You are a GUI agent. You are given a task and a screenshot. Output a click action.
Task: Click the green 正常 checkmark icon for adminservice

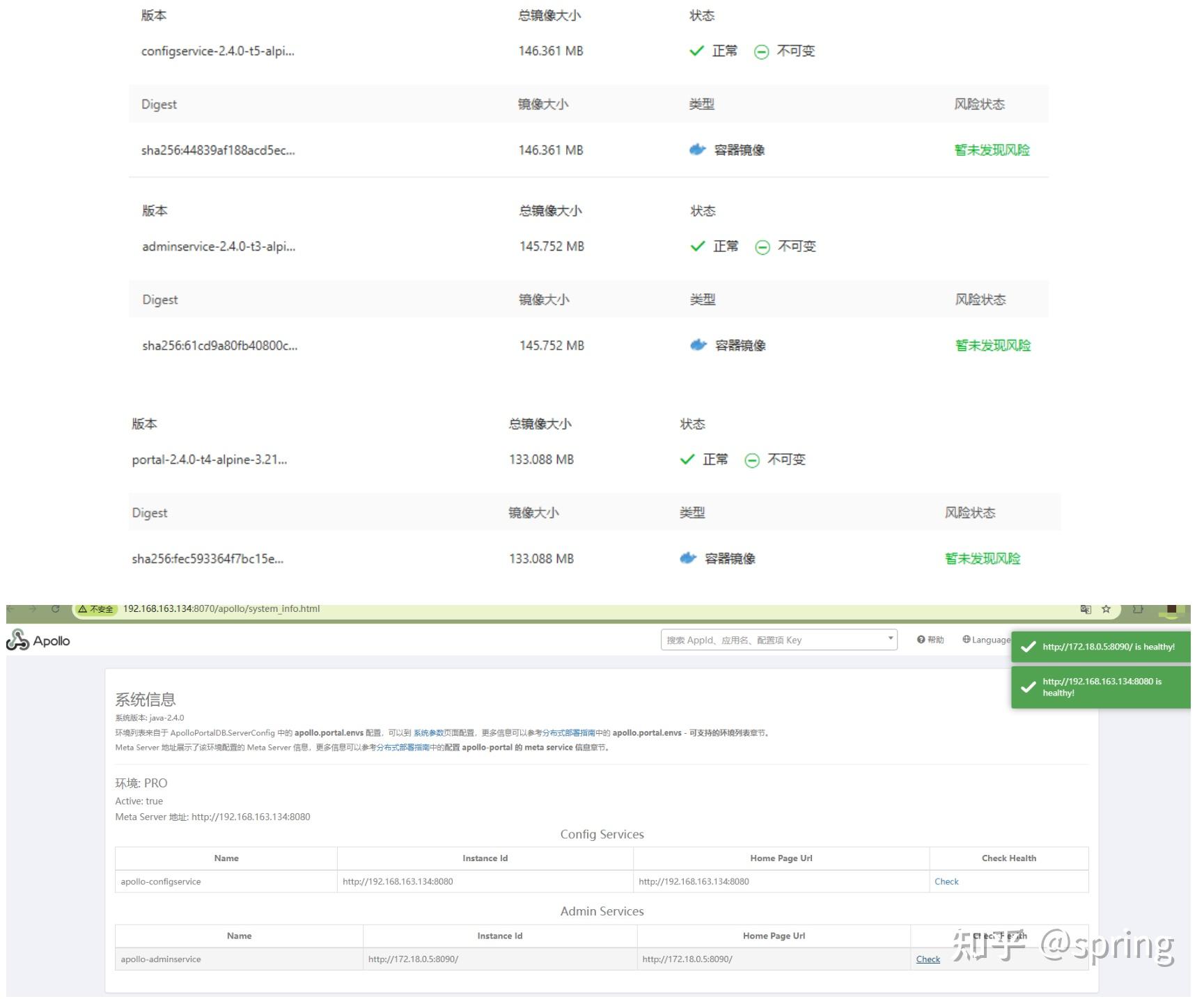point(697,246)
